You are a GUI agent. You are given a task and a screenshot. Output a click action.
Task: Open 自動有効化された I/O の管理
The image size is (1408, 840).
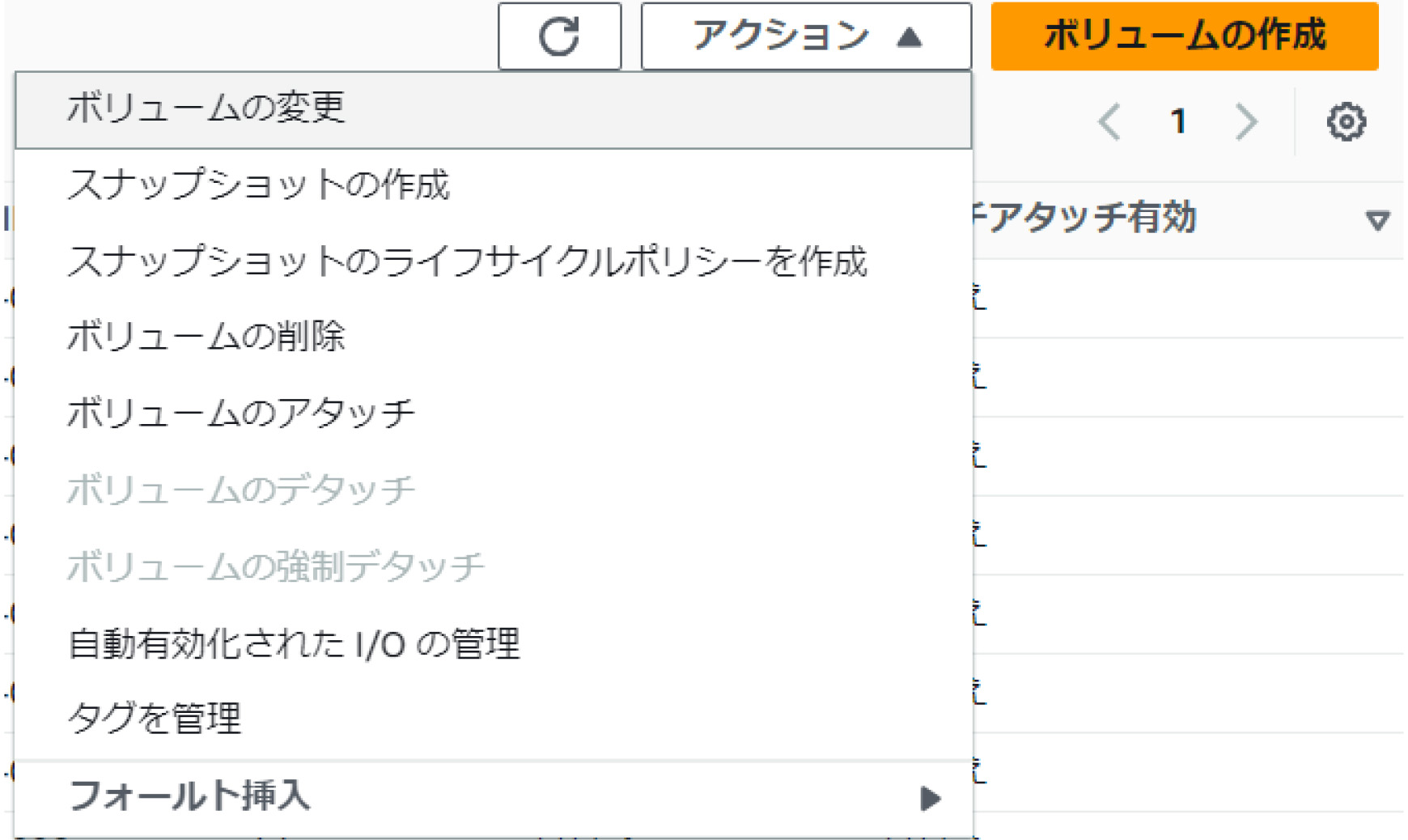pos(493,644)
